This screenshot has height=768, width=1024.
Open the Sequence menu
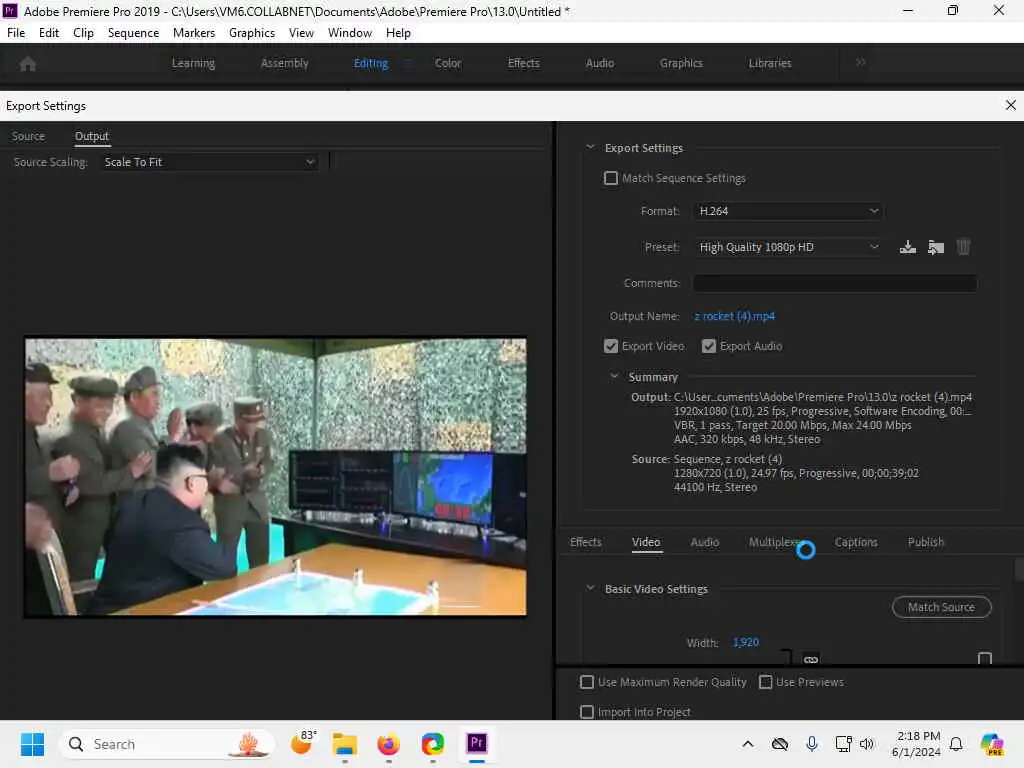[133, 33]
